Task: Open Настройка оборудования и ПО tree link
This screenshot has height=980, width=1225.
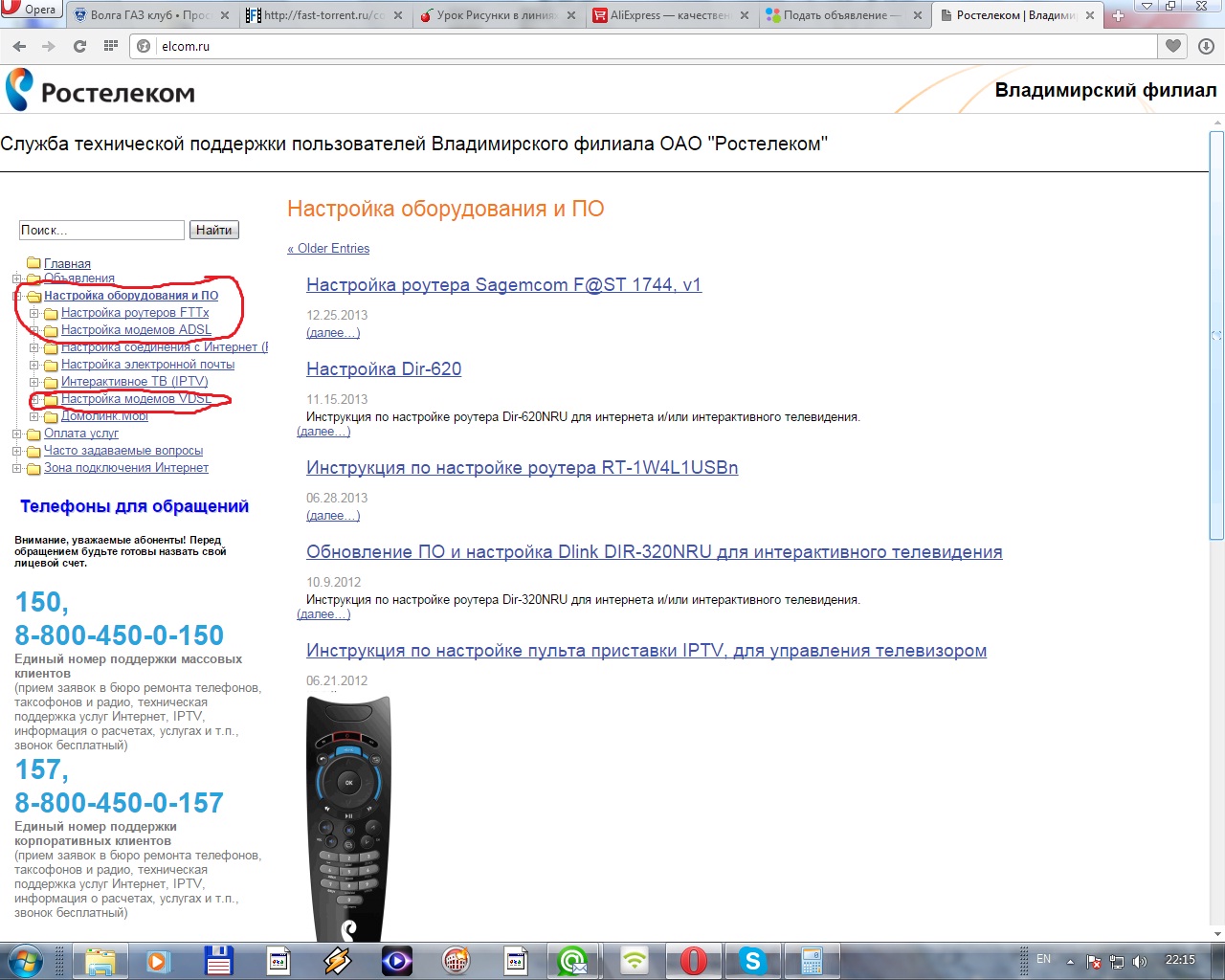Action: (x=131, y=296)
